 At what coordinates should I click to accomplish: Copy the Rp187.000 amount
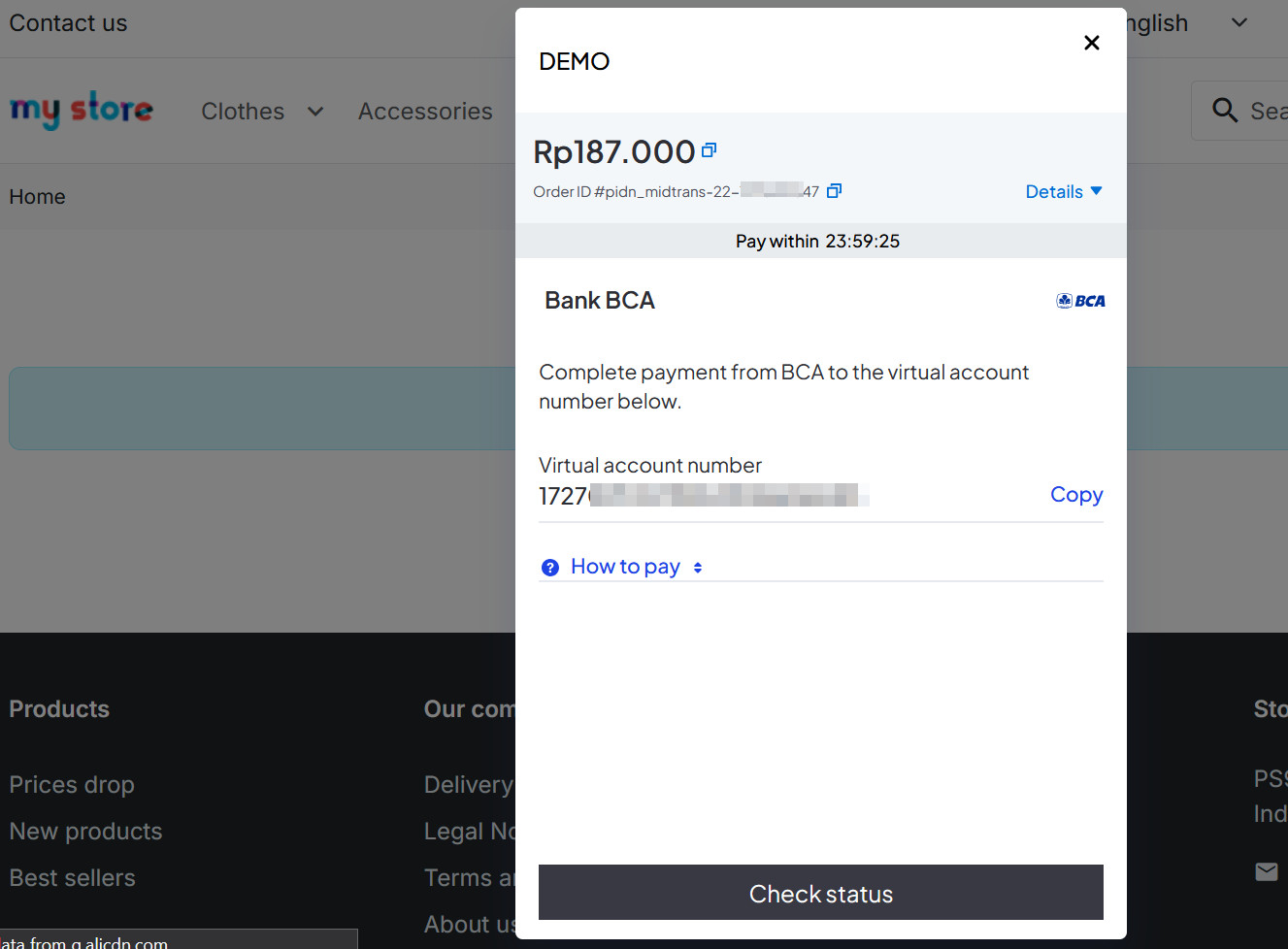(710, 149)
